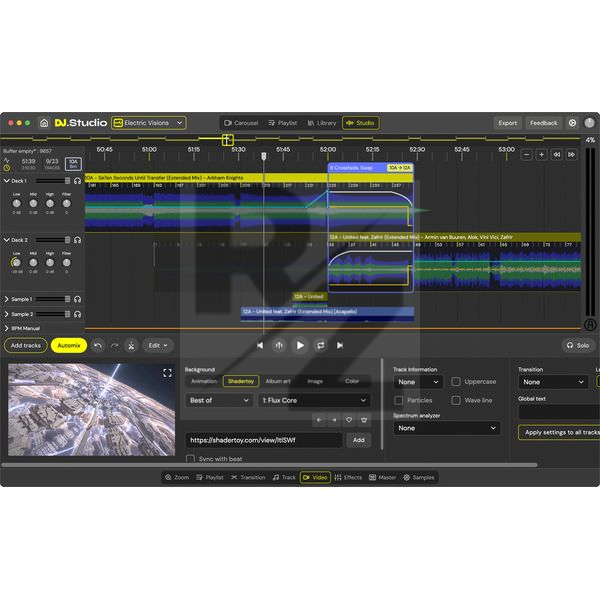Open the user profile avatar
The width and height of the screenshot is (600, 600).
[x=589, y=122]
